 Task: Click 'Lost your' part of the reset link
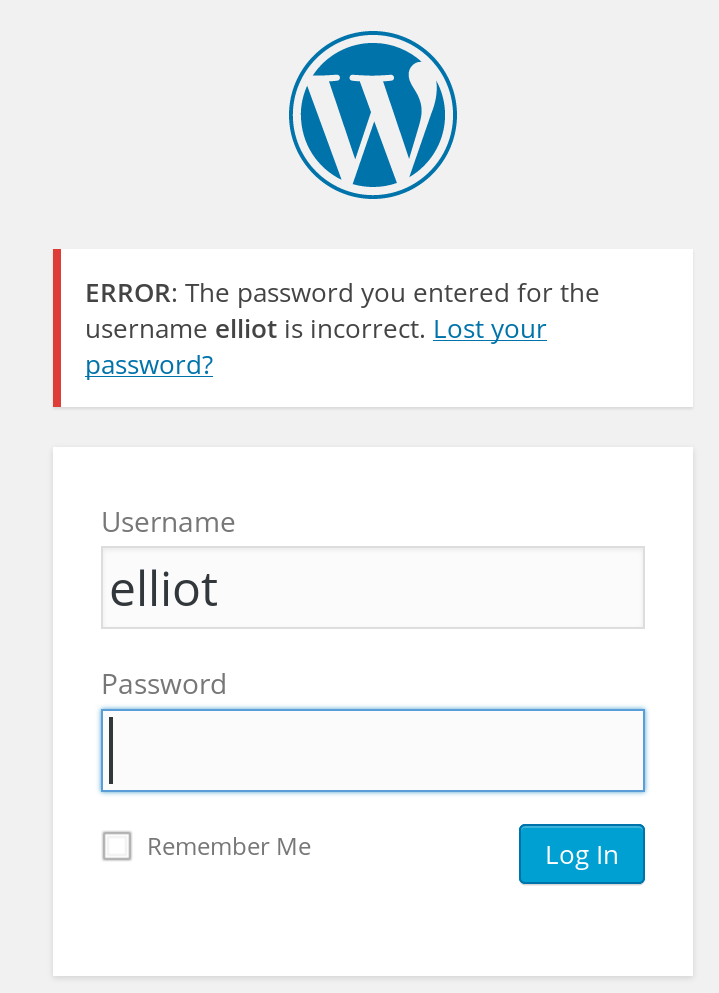[490, 329]
